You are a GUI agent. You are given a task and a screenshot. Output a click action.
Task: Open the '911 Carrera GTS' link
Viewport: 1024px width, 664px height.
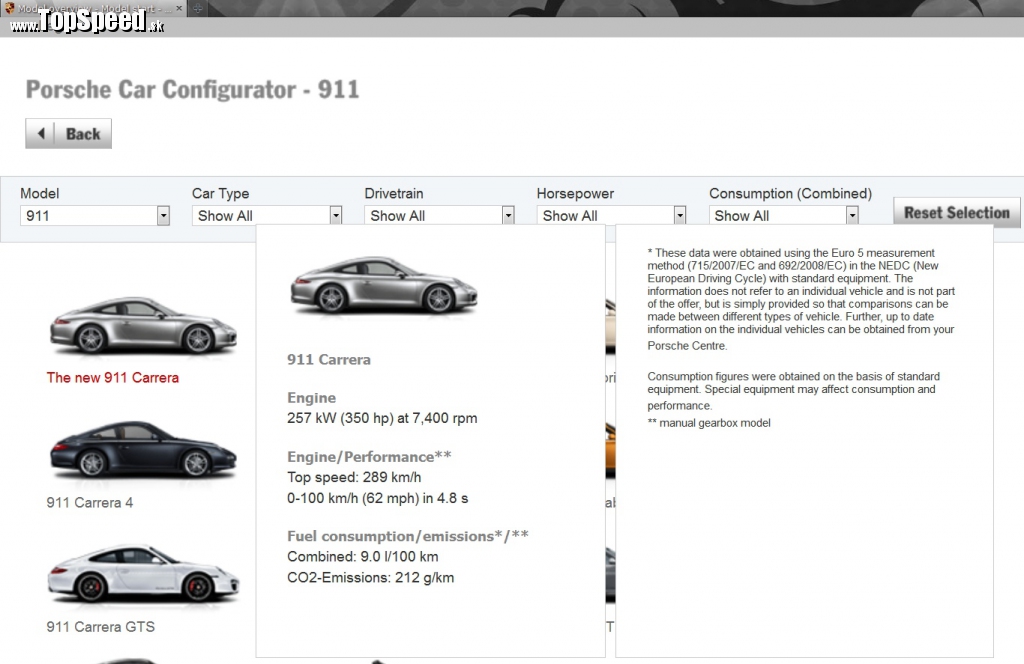click(x=101, y=627)
